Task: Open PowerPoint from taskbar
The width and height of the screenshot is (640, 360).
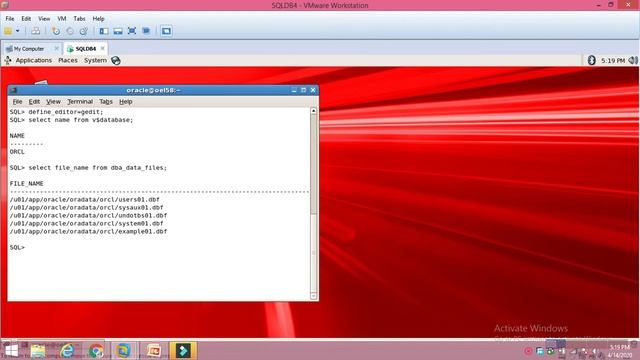Action: coord(154,351)
